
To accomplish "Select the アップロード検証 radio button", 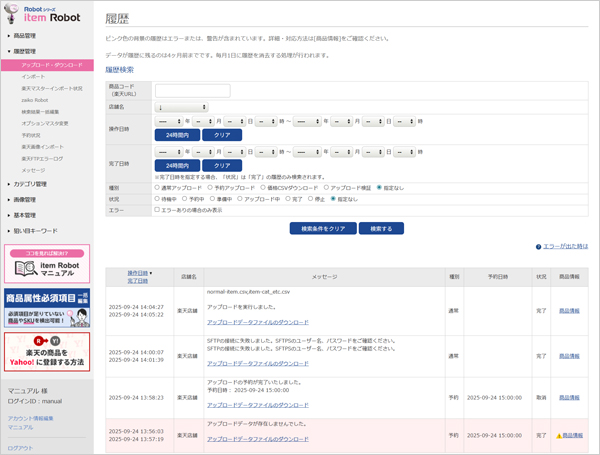I will [326, 188].
